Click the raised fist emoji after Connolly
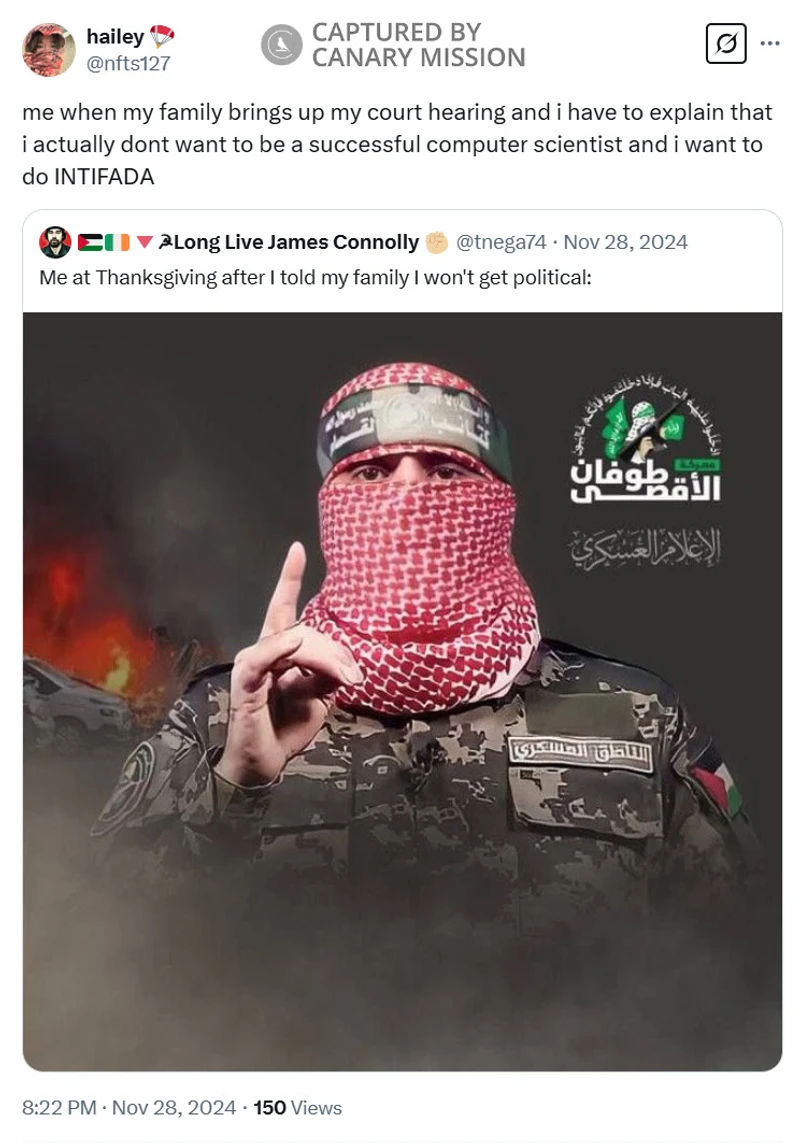The image size is (800, 1143). (436, 242)
